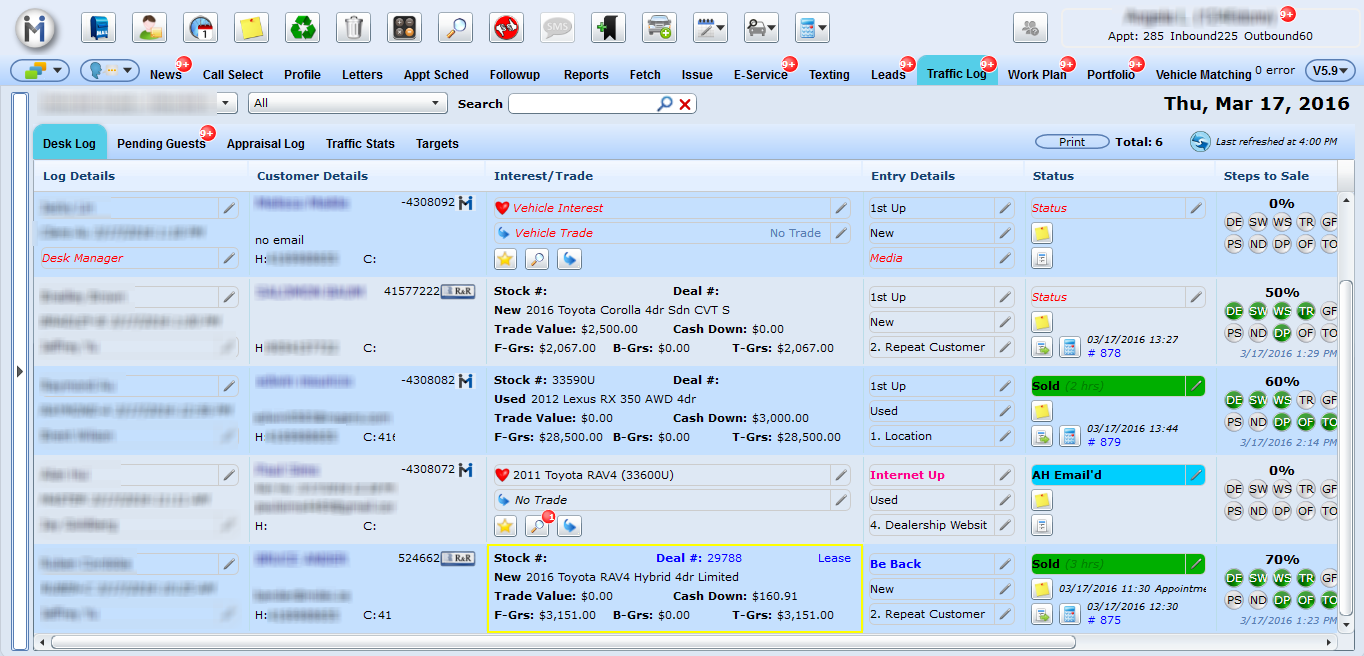This screenshot has height=656, width=1364.
Task: Click the yellow sticky note toolbar icon
Action: pyautogui.click(x=251, y=28)
